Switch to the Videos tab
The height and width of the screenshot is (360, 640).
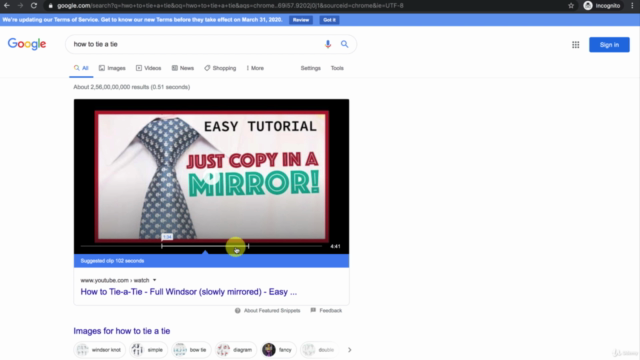[x=149, y=68]
